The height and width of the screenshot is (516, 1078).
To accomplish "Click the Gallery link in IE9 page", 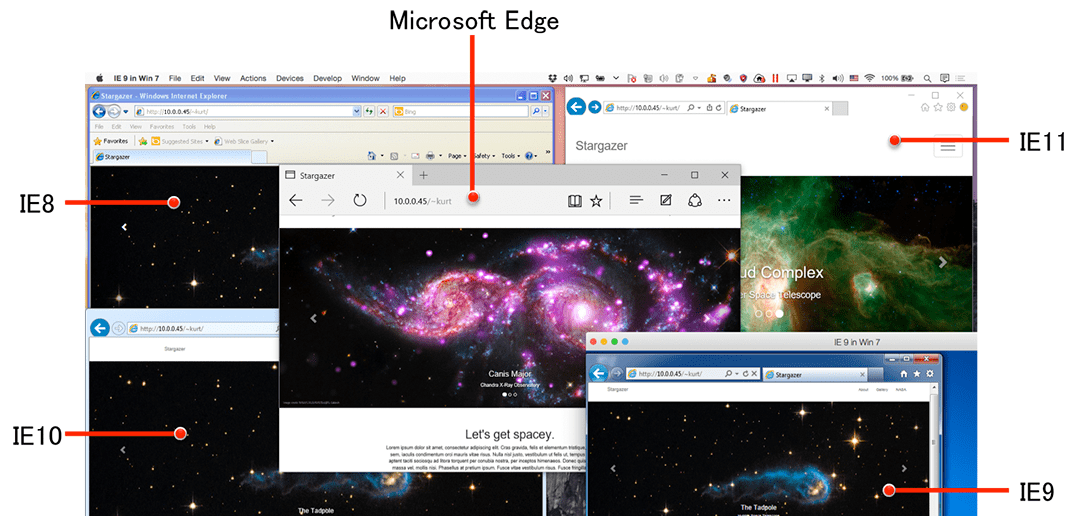I will (x=881, y=390).
